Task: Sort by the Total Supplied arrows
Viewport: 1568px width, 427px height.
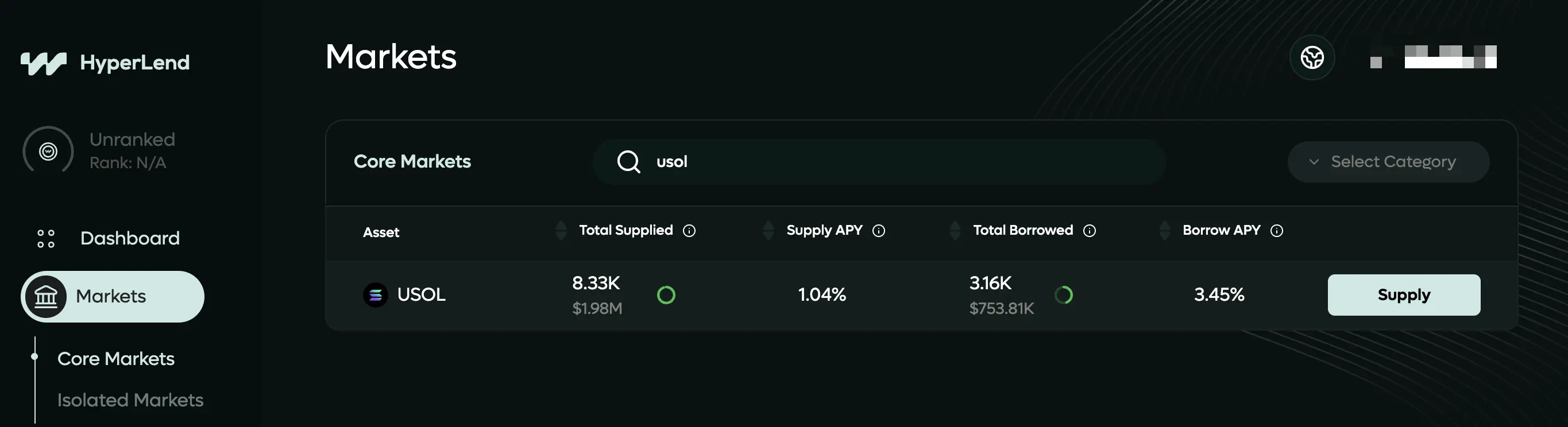Action: [x=561, y=231]
